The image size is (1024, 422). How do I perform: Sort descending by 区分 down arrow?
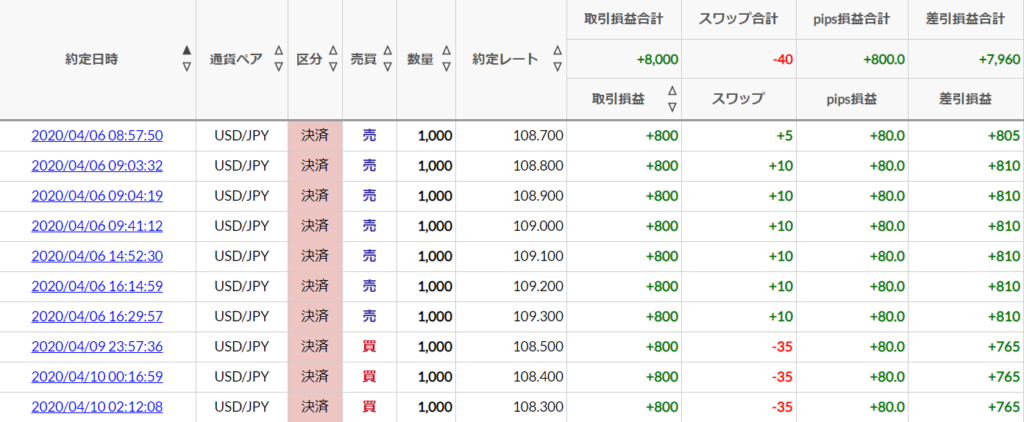point(333,67)
